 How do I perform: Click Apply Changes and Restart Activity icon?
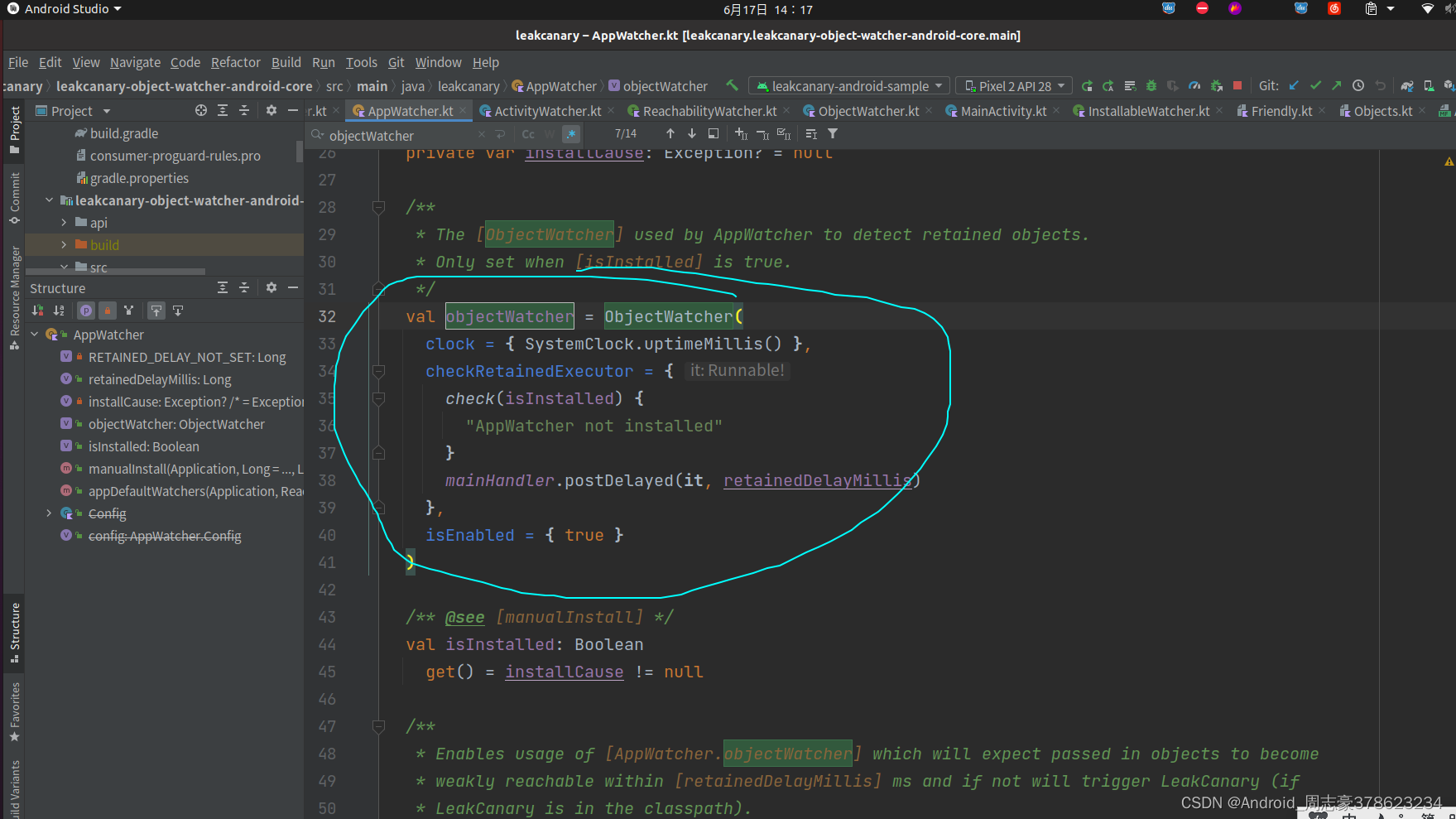click(1108, 85)
